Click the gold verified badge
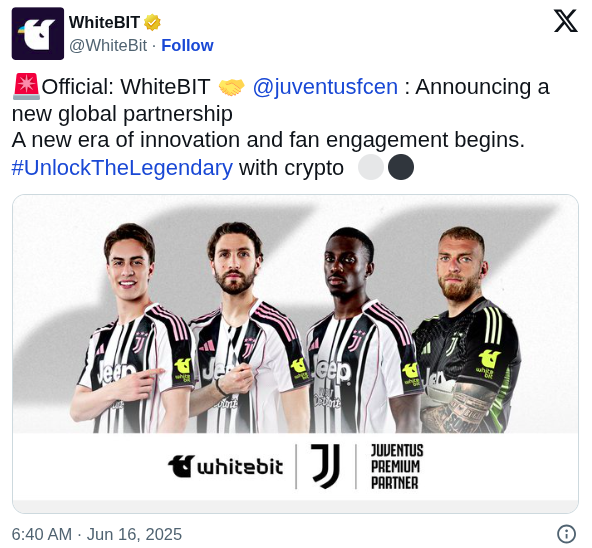 click(x=152, y=23)
